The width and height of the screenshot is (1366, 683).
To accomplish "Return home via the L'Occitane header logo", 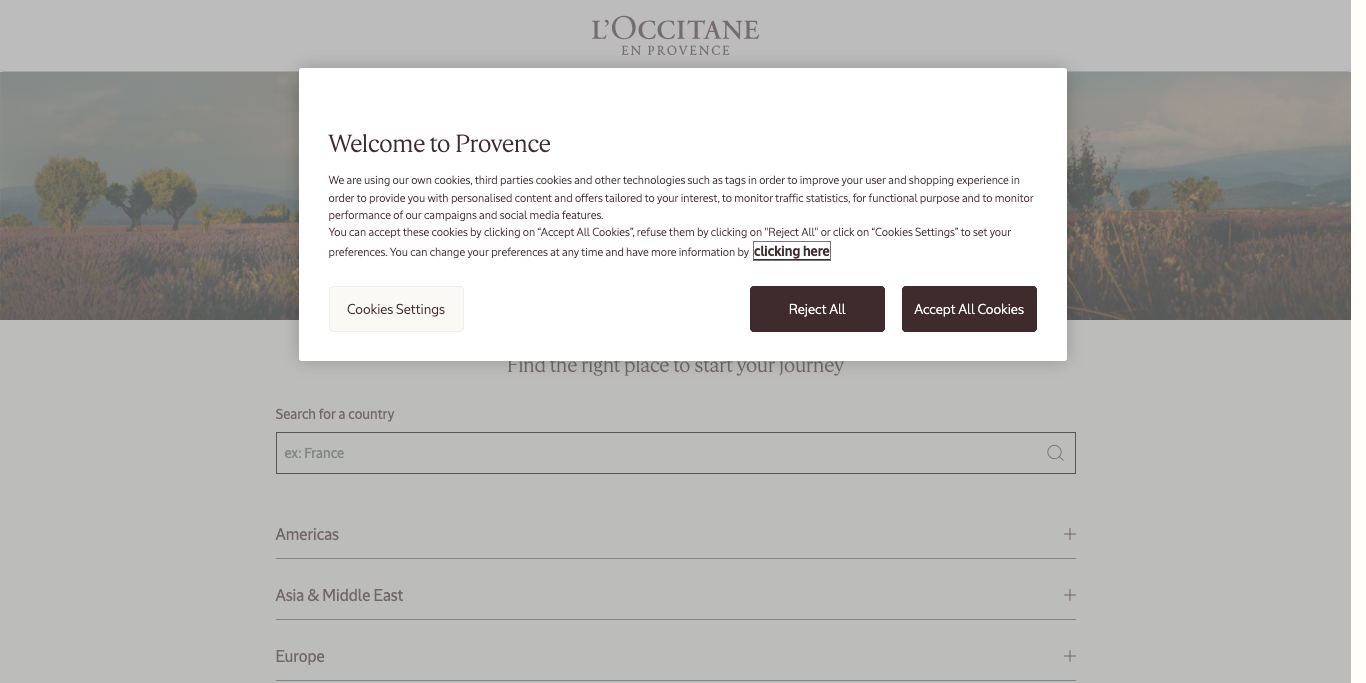I will (675, 35).
